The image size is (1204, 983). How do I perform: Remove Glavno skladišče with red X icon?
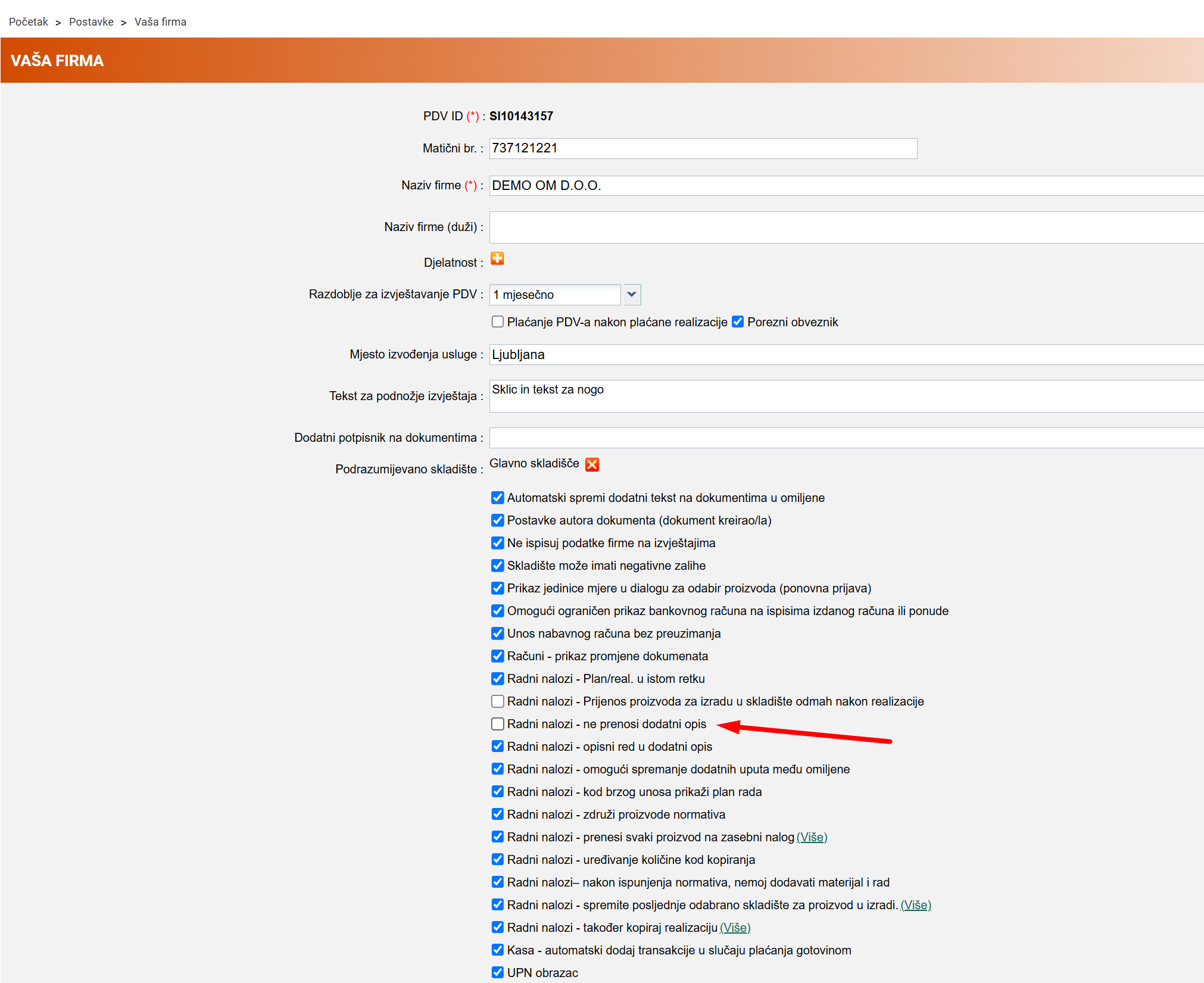click(592, 464)
